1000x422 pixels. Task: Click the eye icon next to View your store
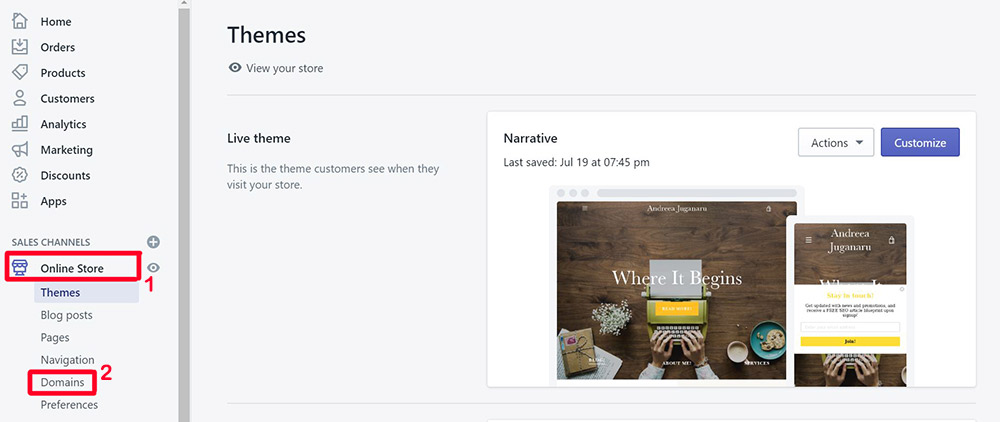[x=235, y=68]
